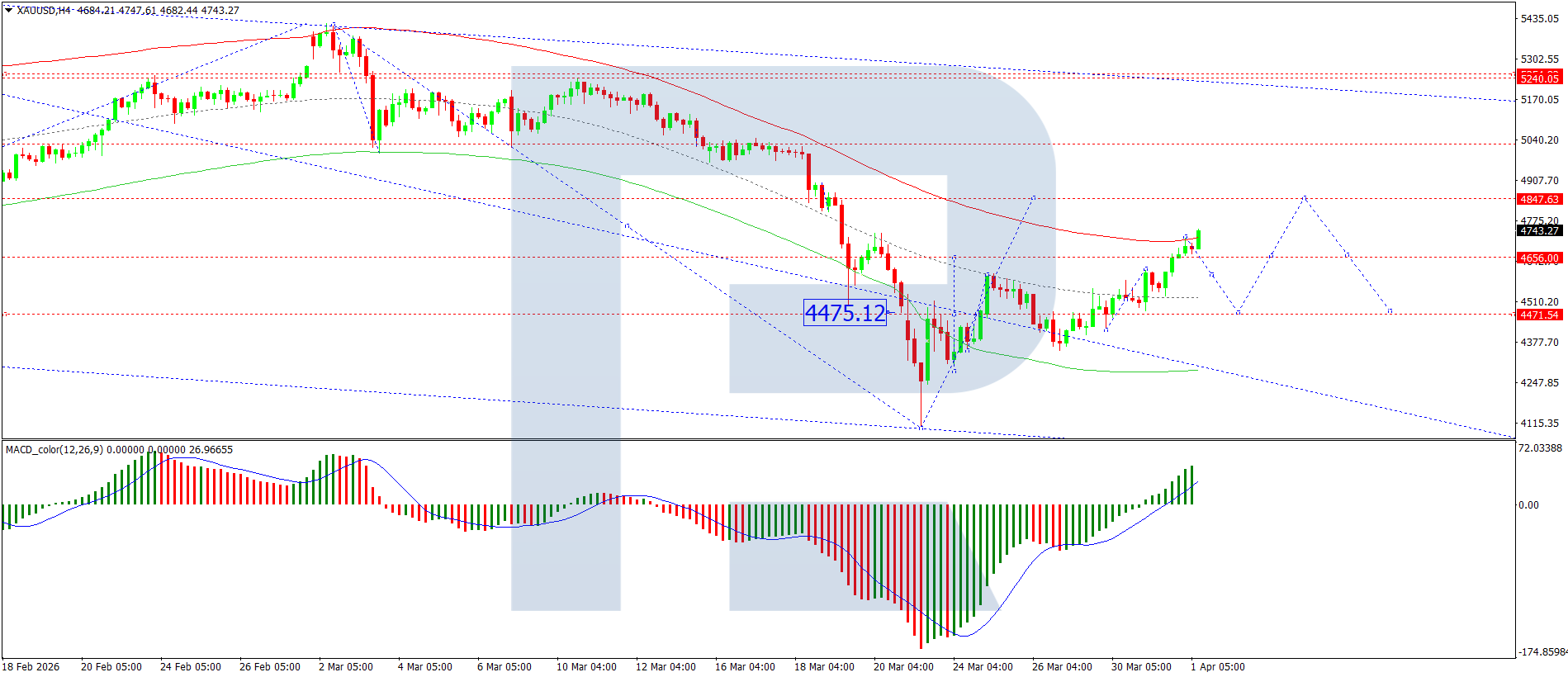Click forecast line peak anchor near 4847.63

tap(1305, 198)
